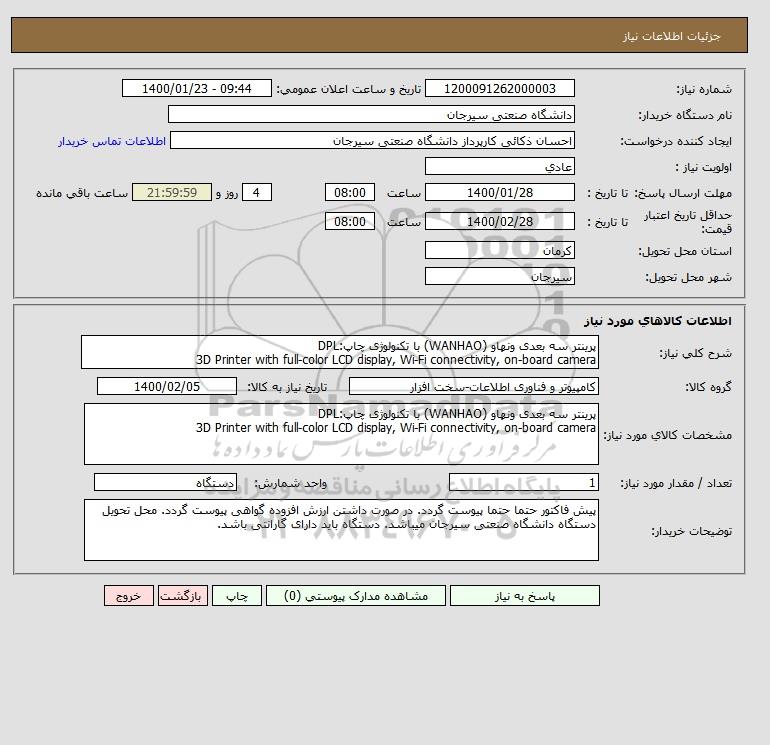Open مشاهده مدارک پیوستی (0) button
Viewport: 770px width, 745px height.
tap(356, 596)
